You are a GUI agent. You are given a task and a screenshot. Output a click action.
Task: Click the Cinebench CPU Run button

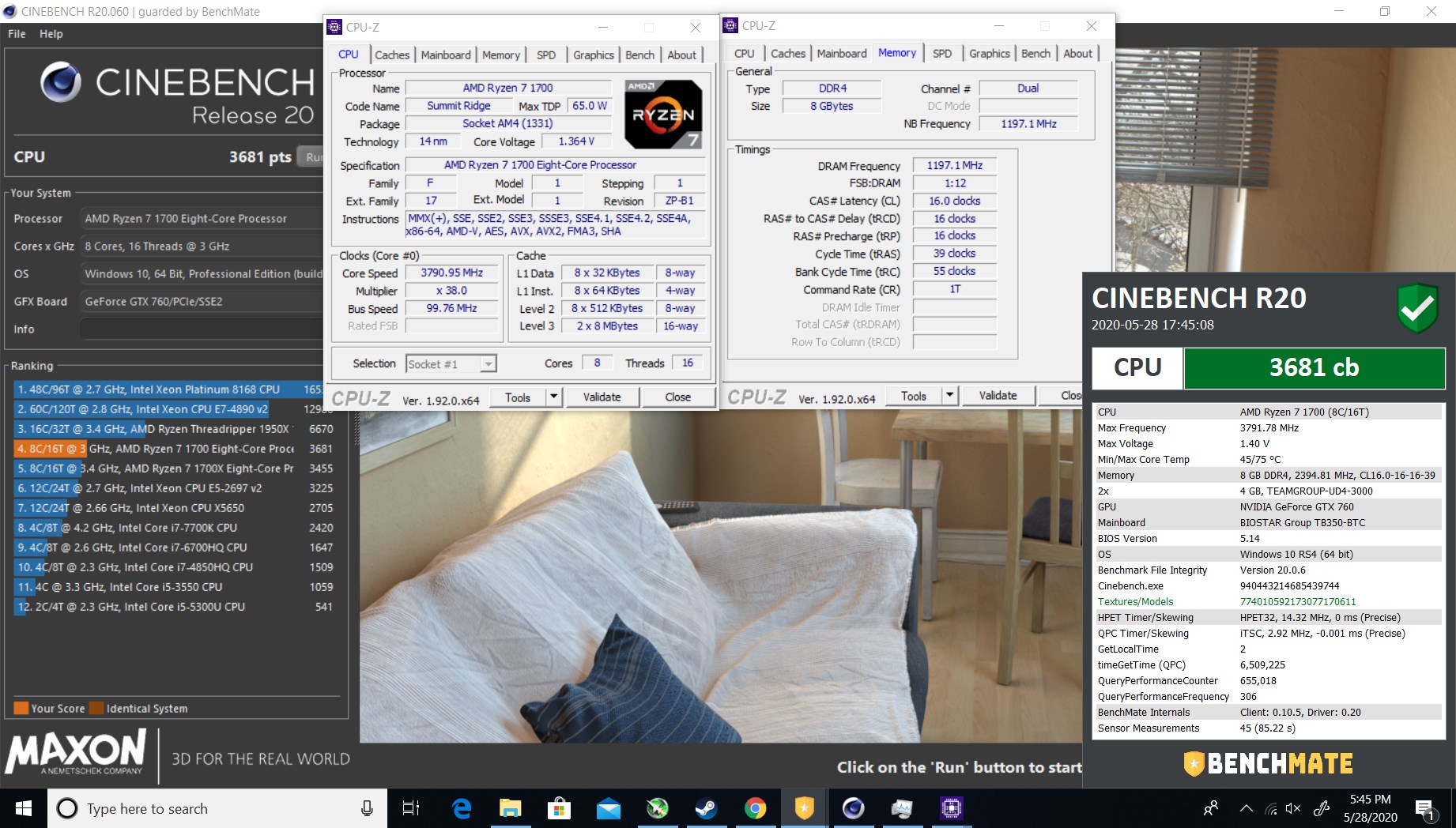311,156
